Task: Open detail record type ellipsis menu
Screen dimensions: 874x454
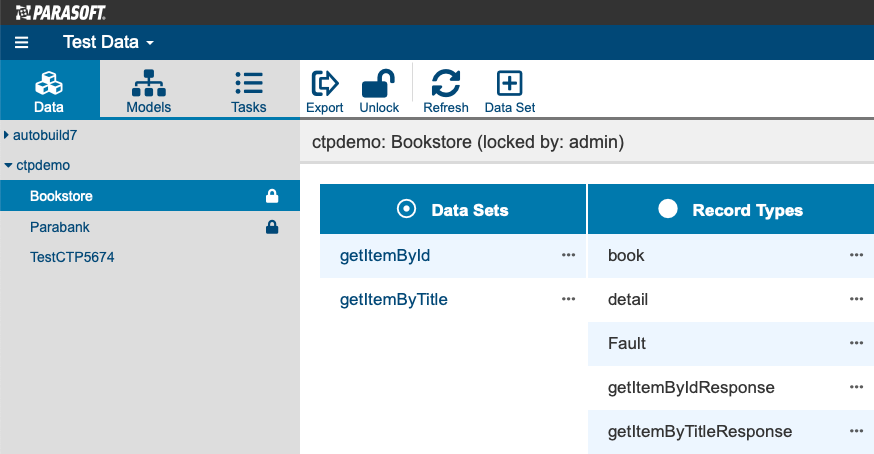Action: coord(856,299)
